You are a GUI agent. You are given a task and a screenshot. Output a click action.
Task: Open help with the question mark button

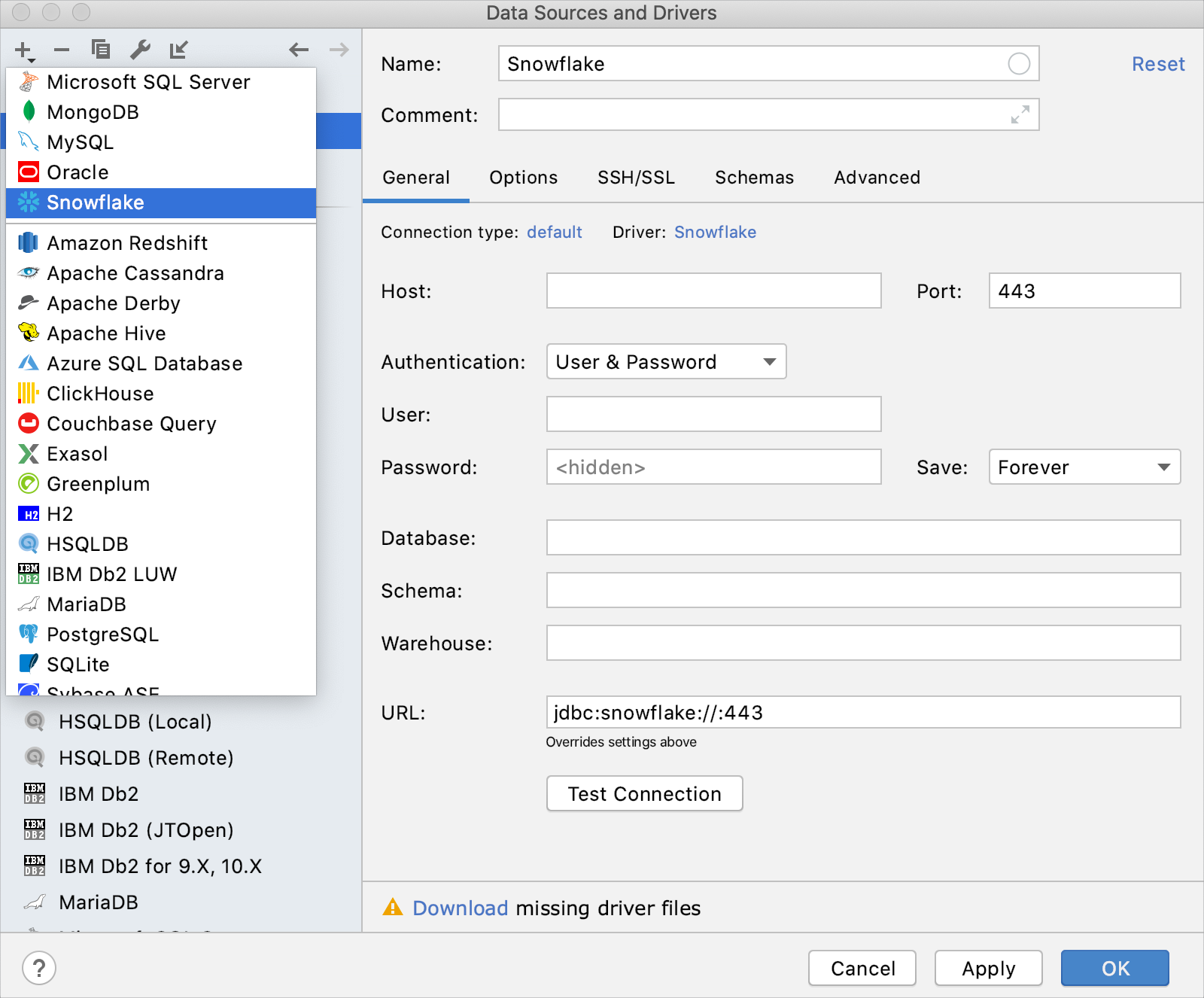tap(39, 968)
